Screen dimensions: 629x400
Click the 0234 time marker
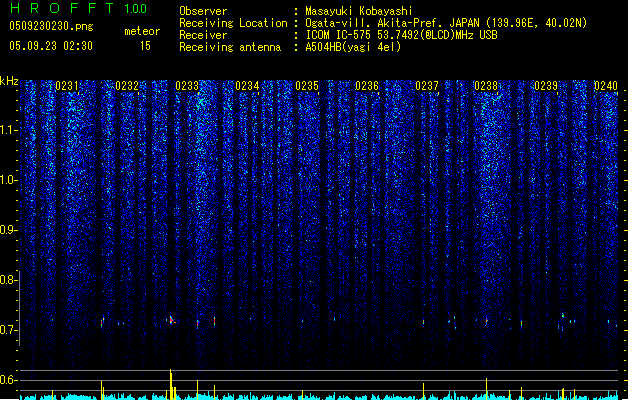click(247, 86)
